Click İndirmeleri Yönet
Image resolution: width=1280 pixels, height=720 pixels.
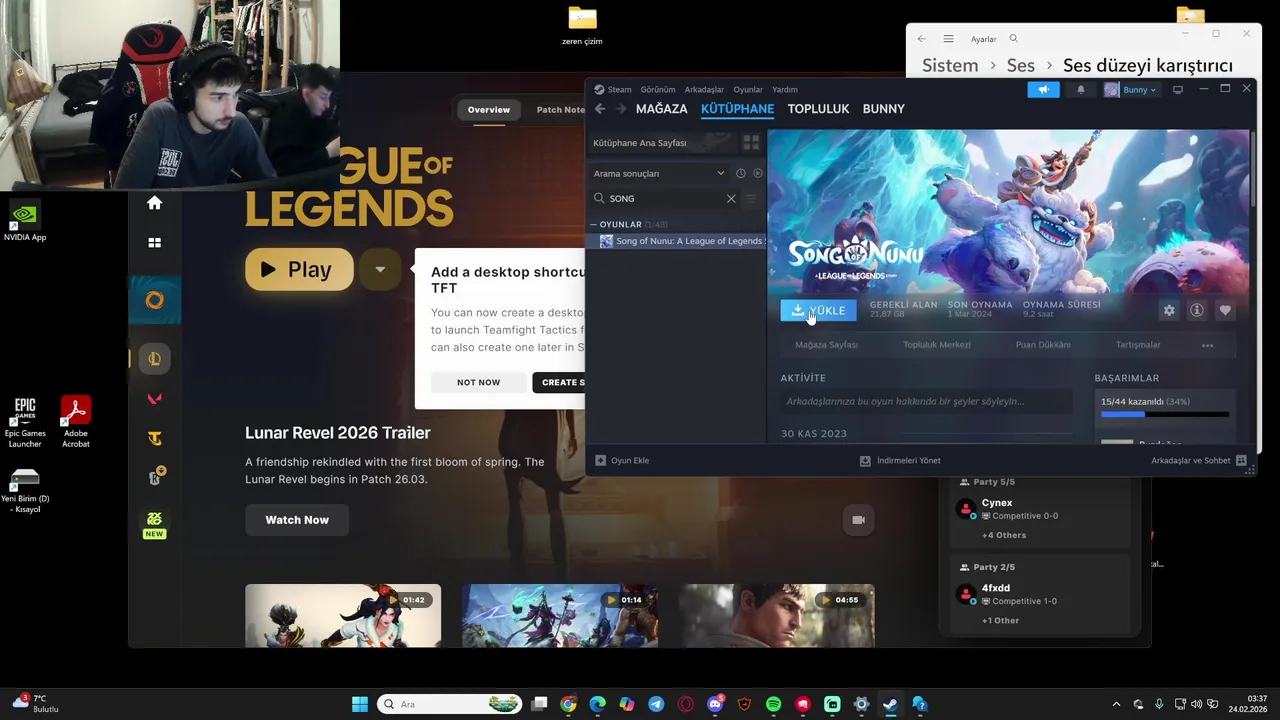(x=900, y=461)
